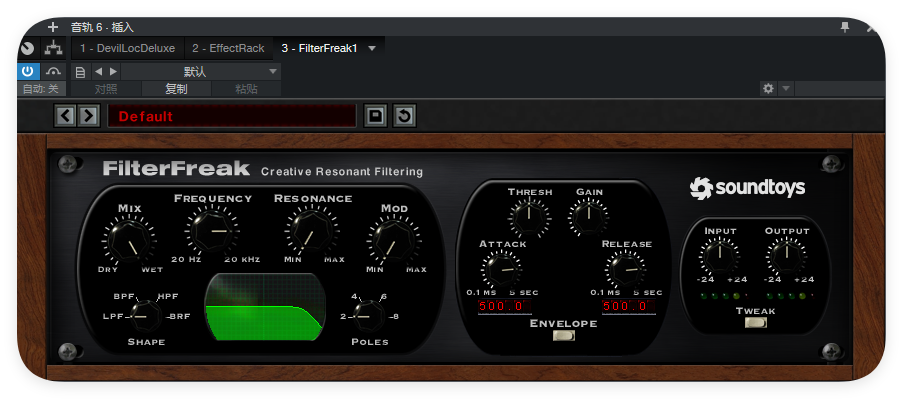Toggle the plugin power bypass button
903x399 pixels.
tap(27, 71)
